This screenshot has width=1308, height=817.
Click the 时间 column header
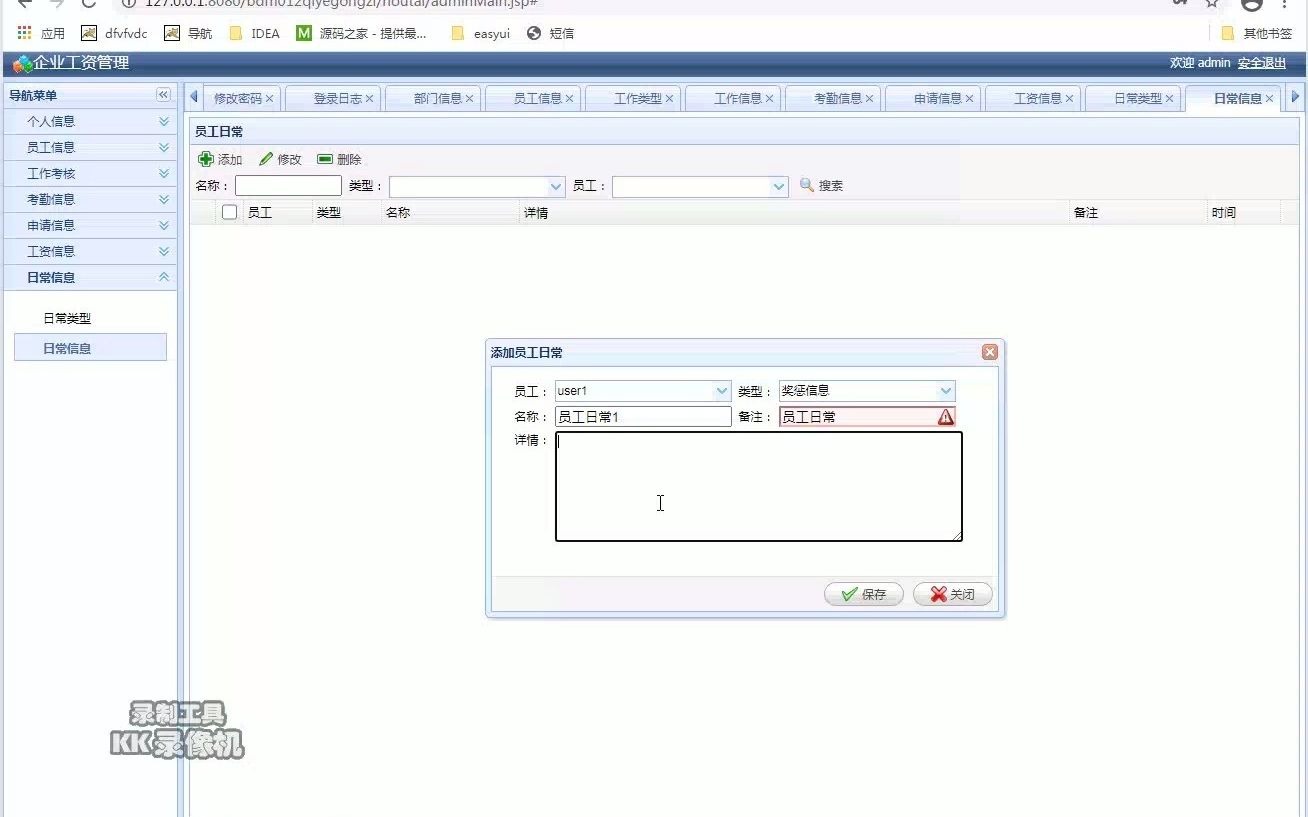coord(1243,213)
